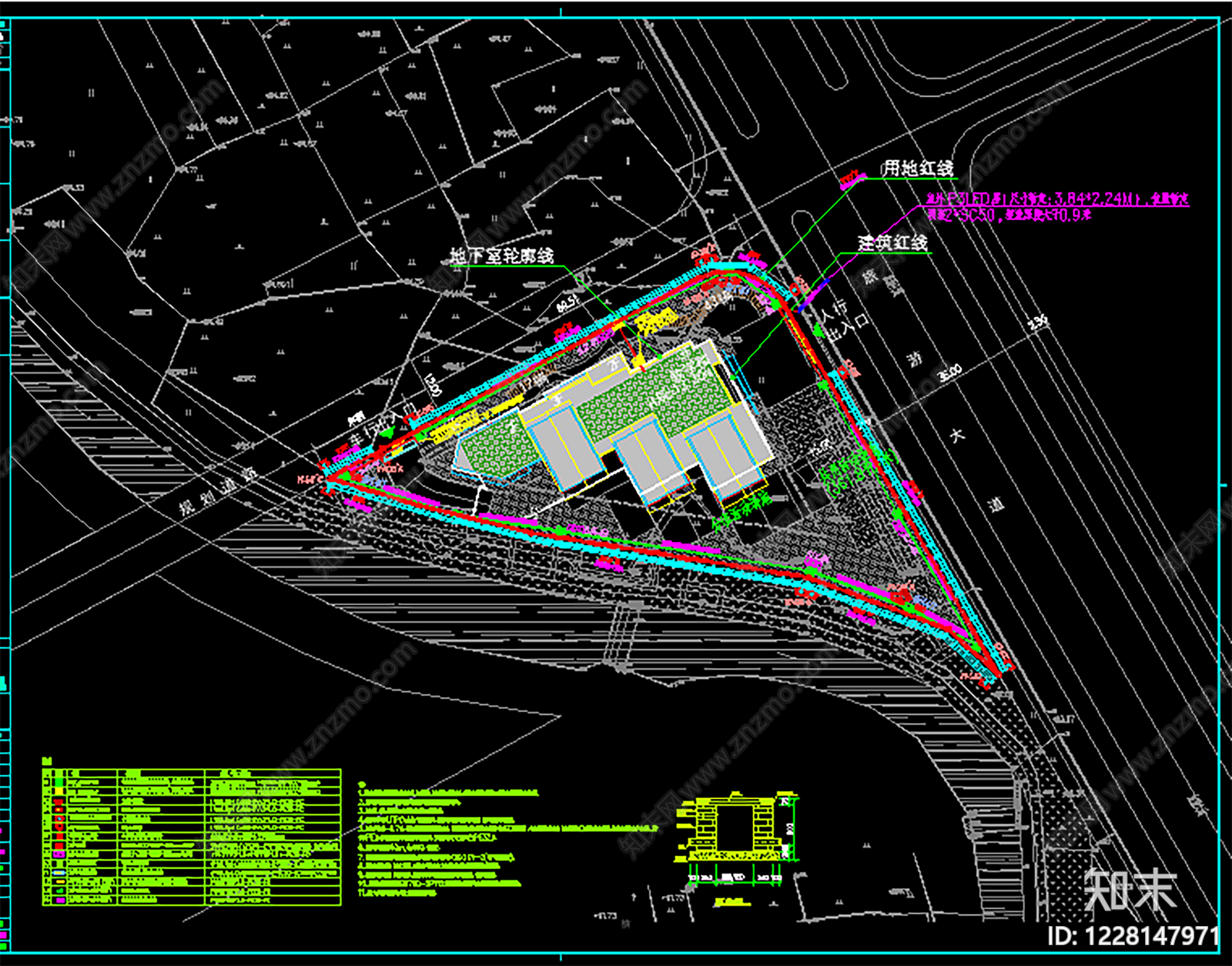Click the 建筑红线 leader label
The image size is (1232, 966).
click(x=893, y=242)
